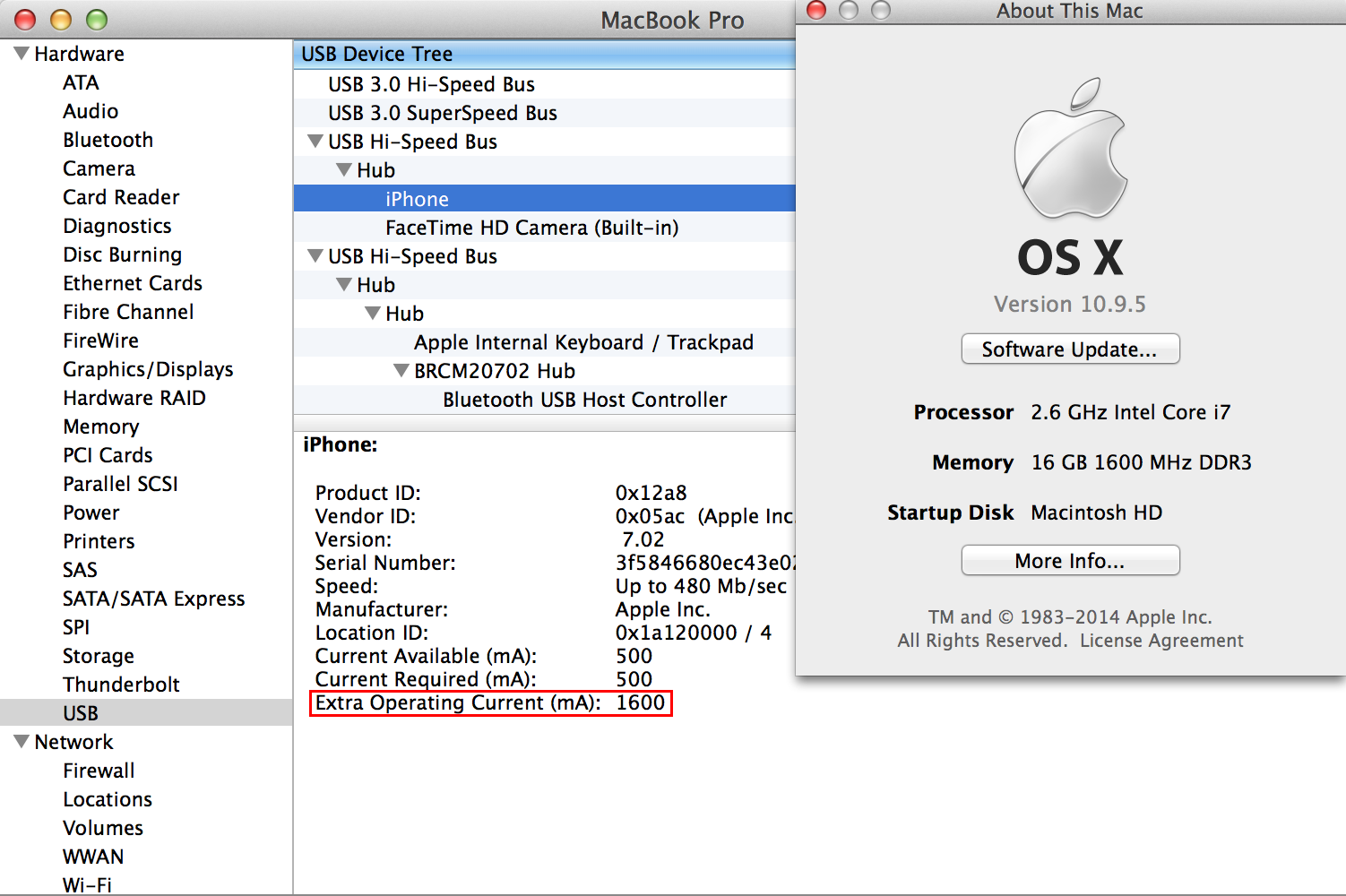Viewport: 1346px width, 896px height.
Task: Collapse the second USB Hi-Speed Bus triangle
Action: click(x=315, y=256)
